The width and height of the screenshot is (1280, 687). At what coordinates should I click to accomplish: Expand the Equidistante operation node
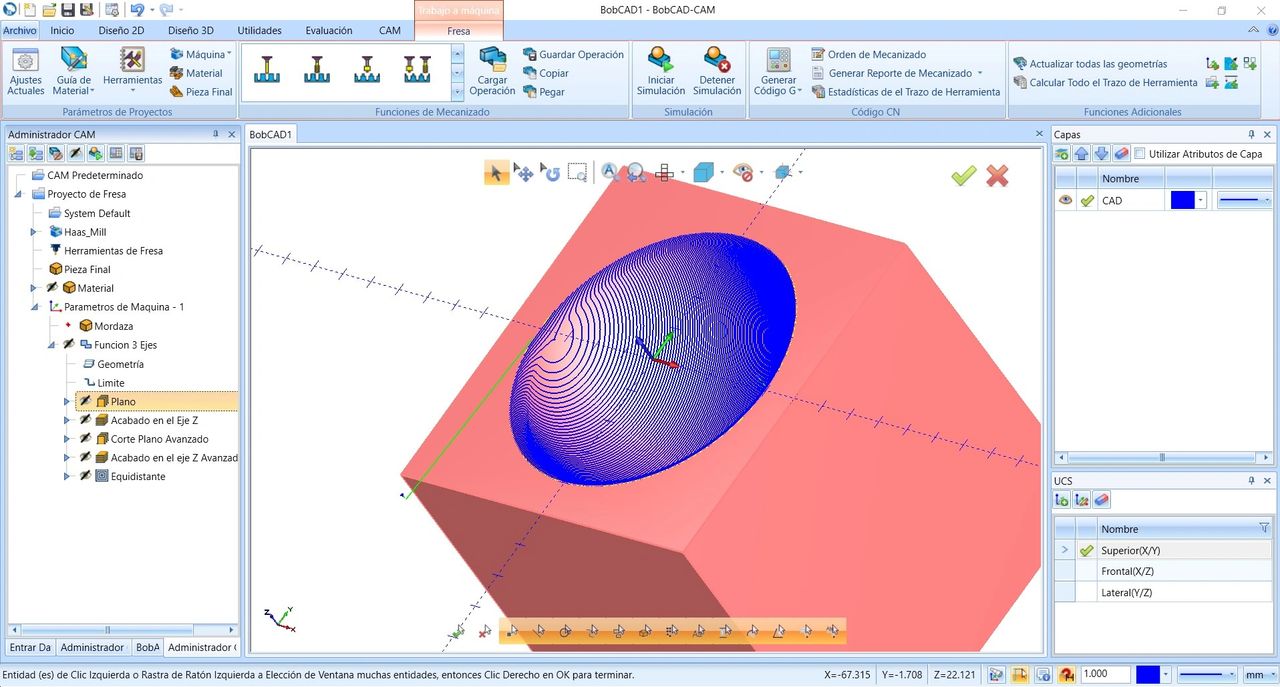point(67,476)
